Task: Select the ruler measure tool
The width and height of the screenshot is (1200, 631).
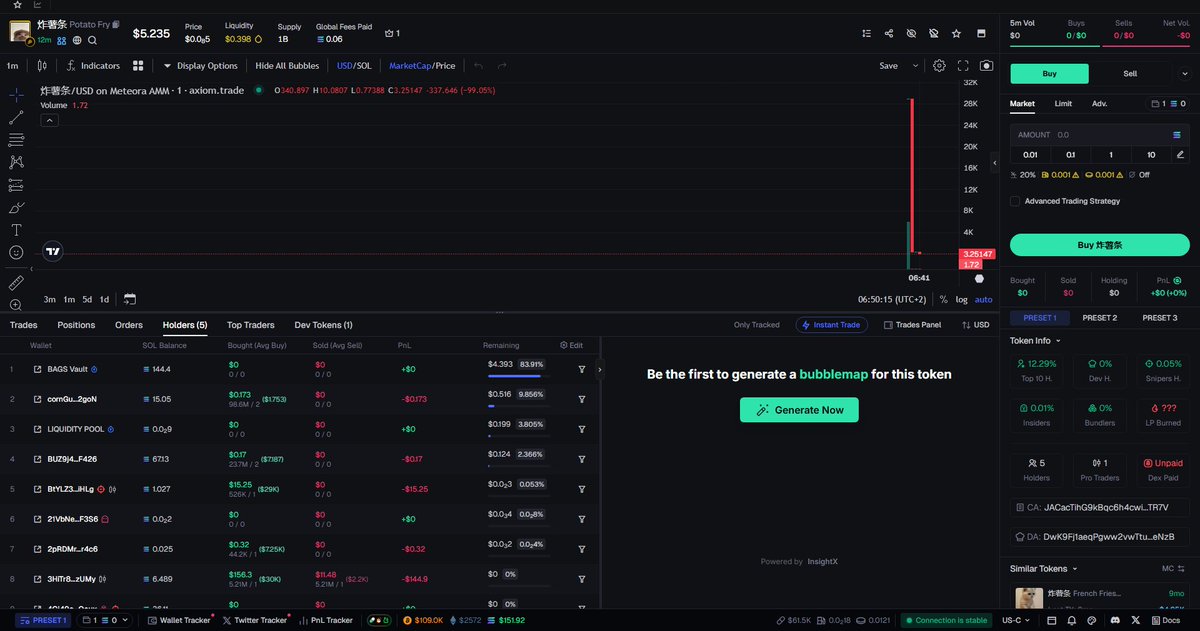Action: pos(16,283)
